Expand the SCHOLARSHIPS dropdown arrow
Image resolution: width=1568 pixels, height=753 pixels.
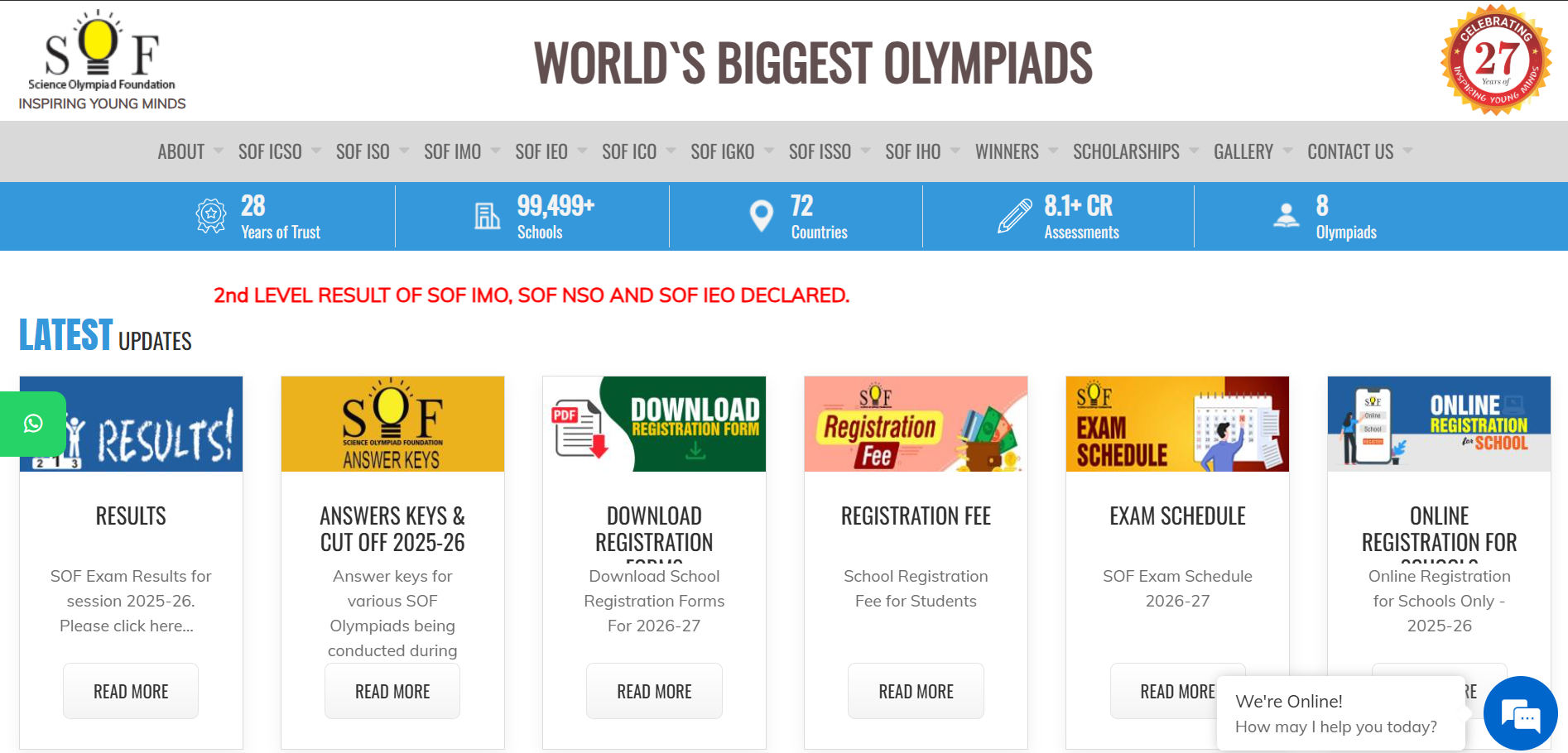pyautogui.click(x=1194, y=151)
